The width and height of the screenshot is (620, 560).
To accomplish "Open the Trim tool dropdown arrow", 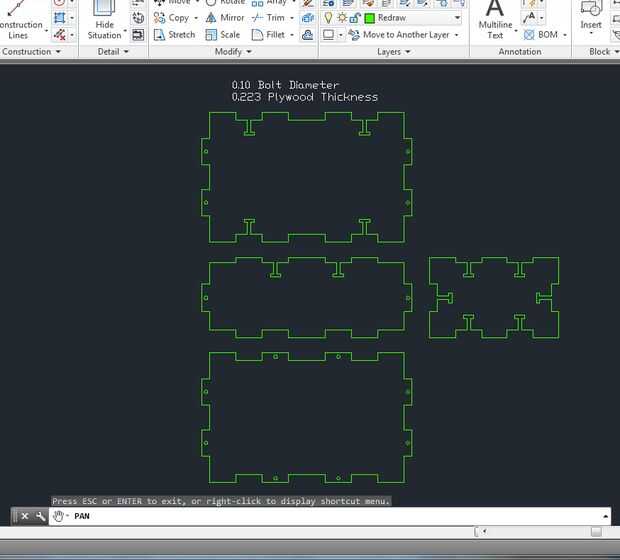I will pos(292,18).
